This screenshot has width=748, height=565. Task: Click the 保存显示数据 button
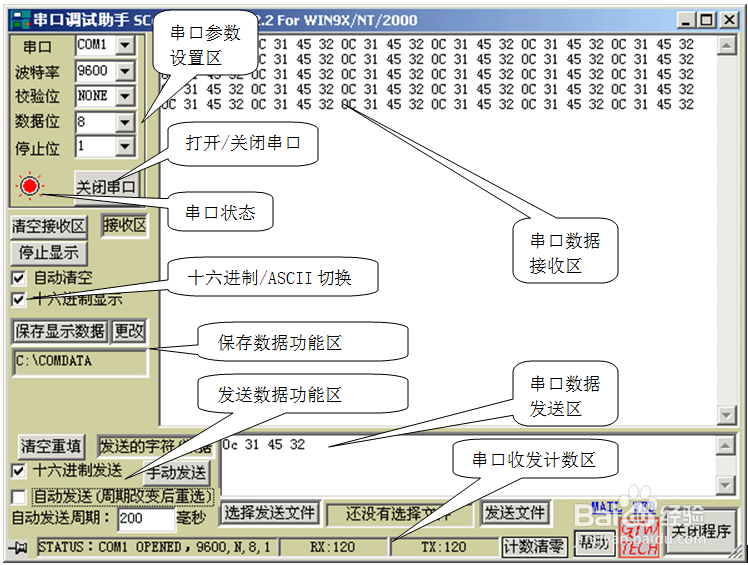coord(60,331)
